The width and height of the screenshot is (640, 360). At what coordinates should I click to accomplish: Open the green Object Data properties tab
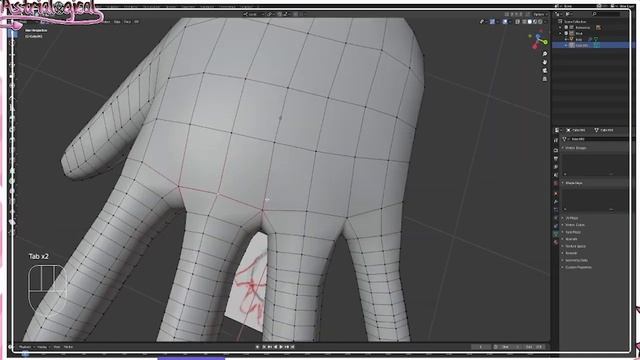tap(556, 234)
